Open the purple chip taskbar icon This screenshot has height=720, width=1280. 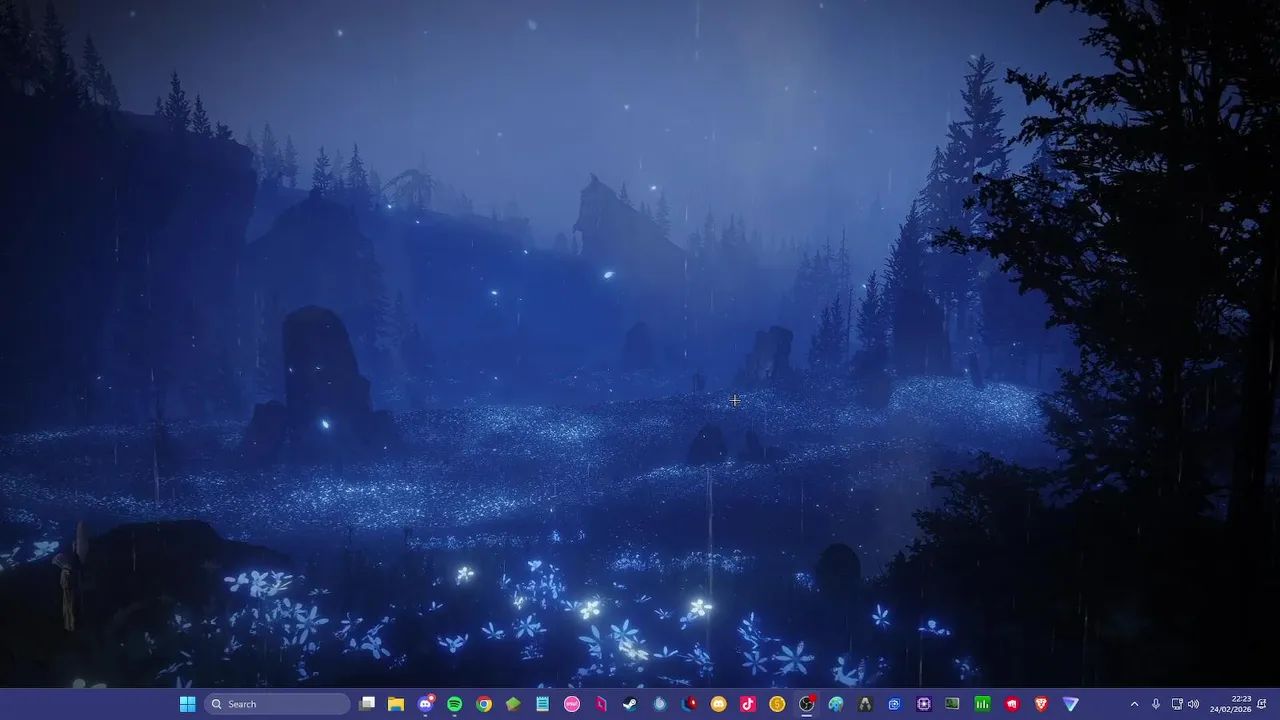click(x=924, y=704)
